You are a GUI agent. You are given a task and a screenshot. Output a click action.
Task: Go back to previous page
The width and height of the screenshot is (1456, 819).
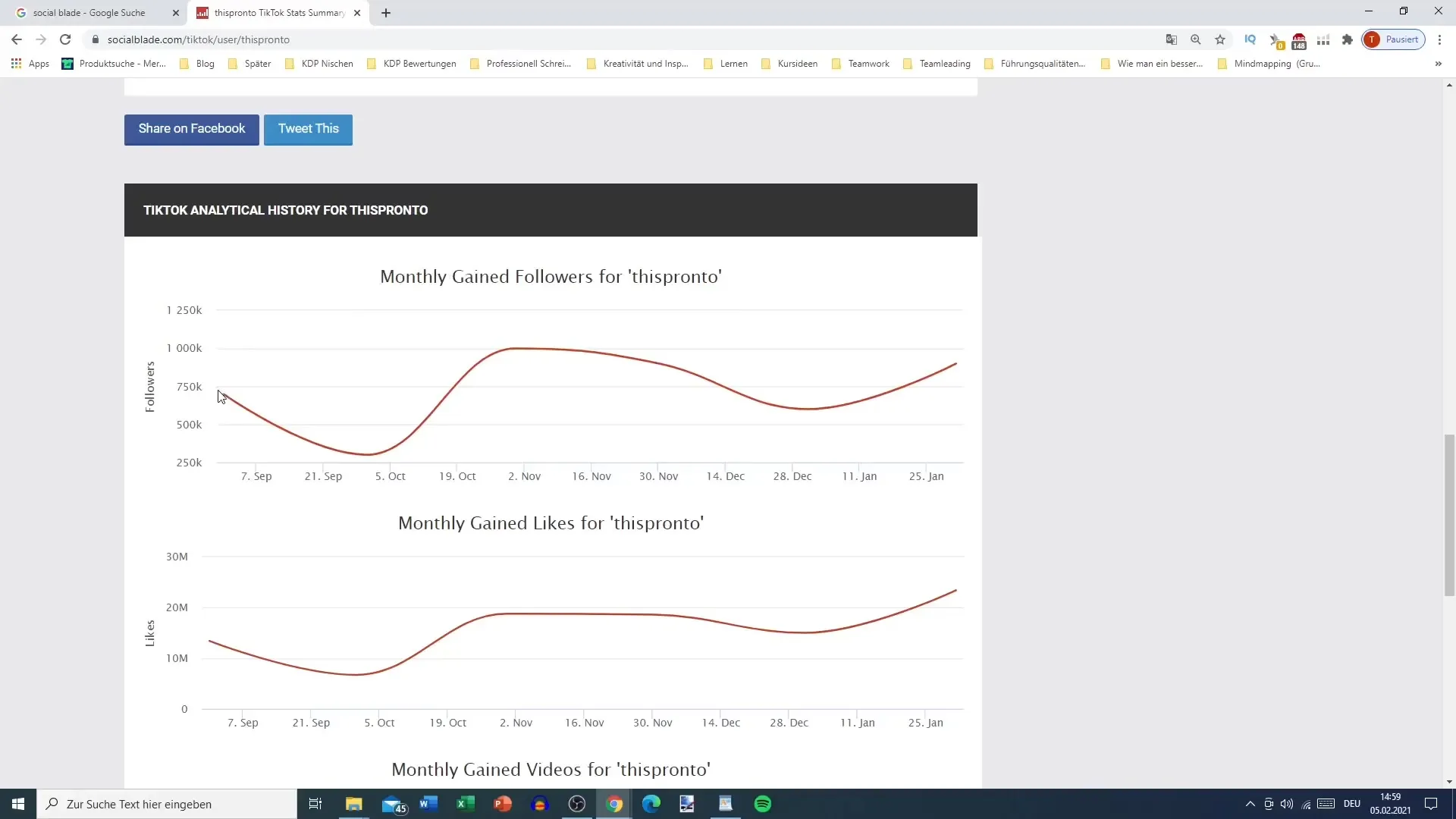coord(17,39)
